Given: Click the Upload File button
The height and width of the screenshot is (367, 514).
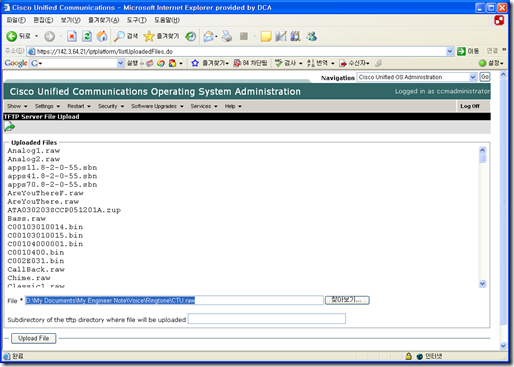Looking at the screenshot, I should pyautogui.click(x=34, y=338).
